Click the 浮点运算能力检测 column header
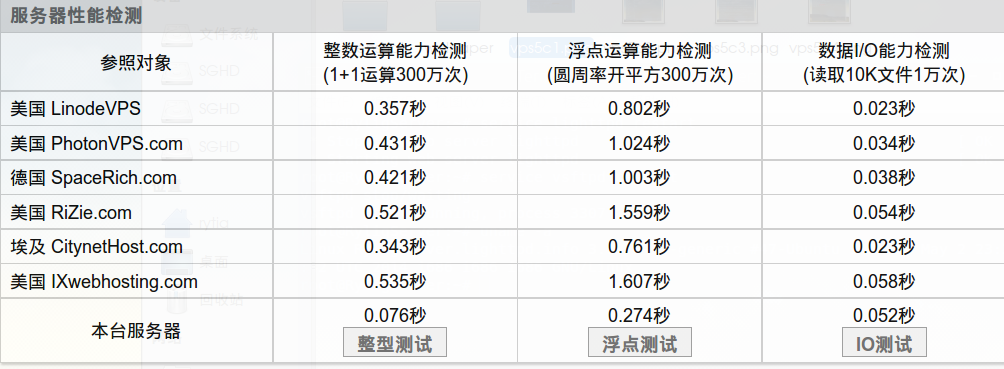Screen dimensions: 1004x369 pos(640,62)
